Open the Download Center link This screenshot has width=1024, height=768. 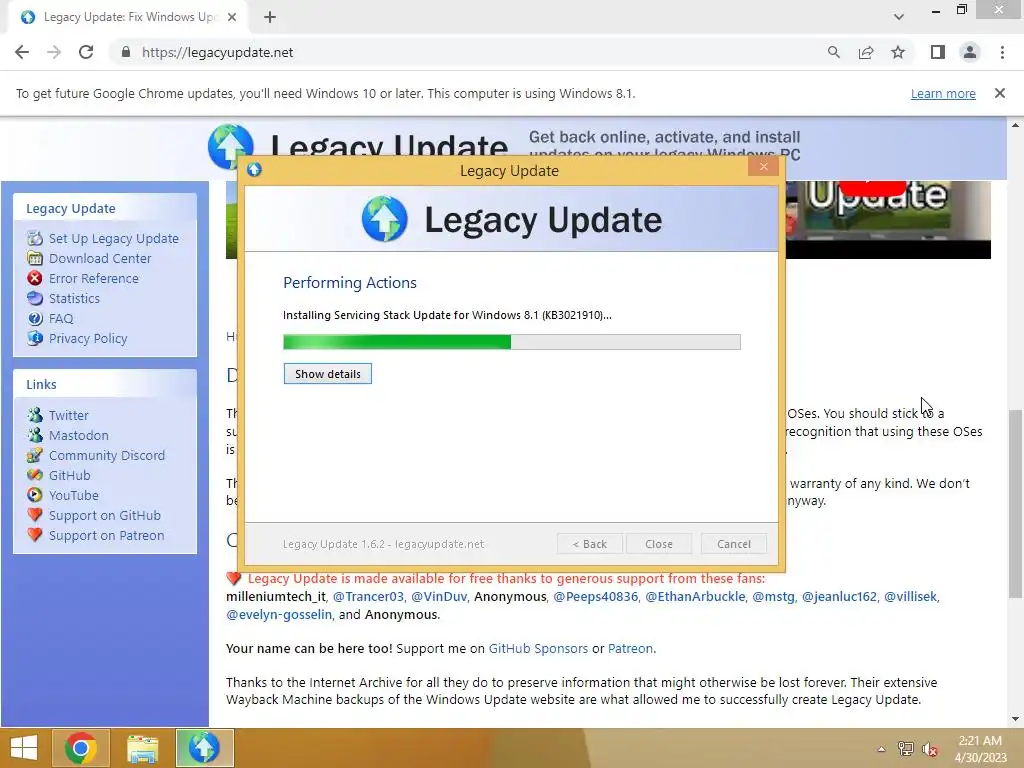click(x=100, y=259)
